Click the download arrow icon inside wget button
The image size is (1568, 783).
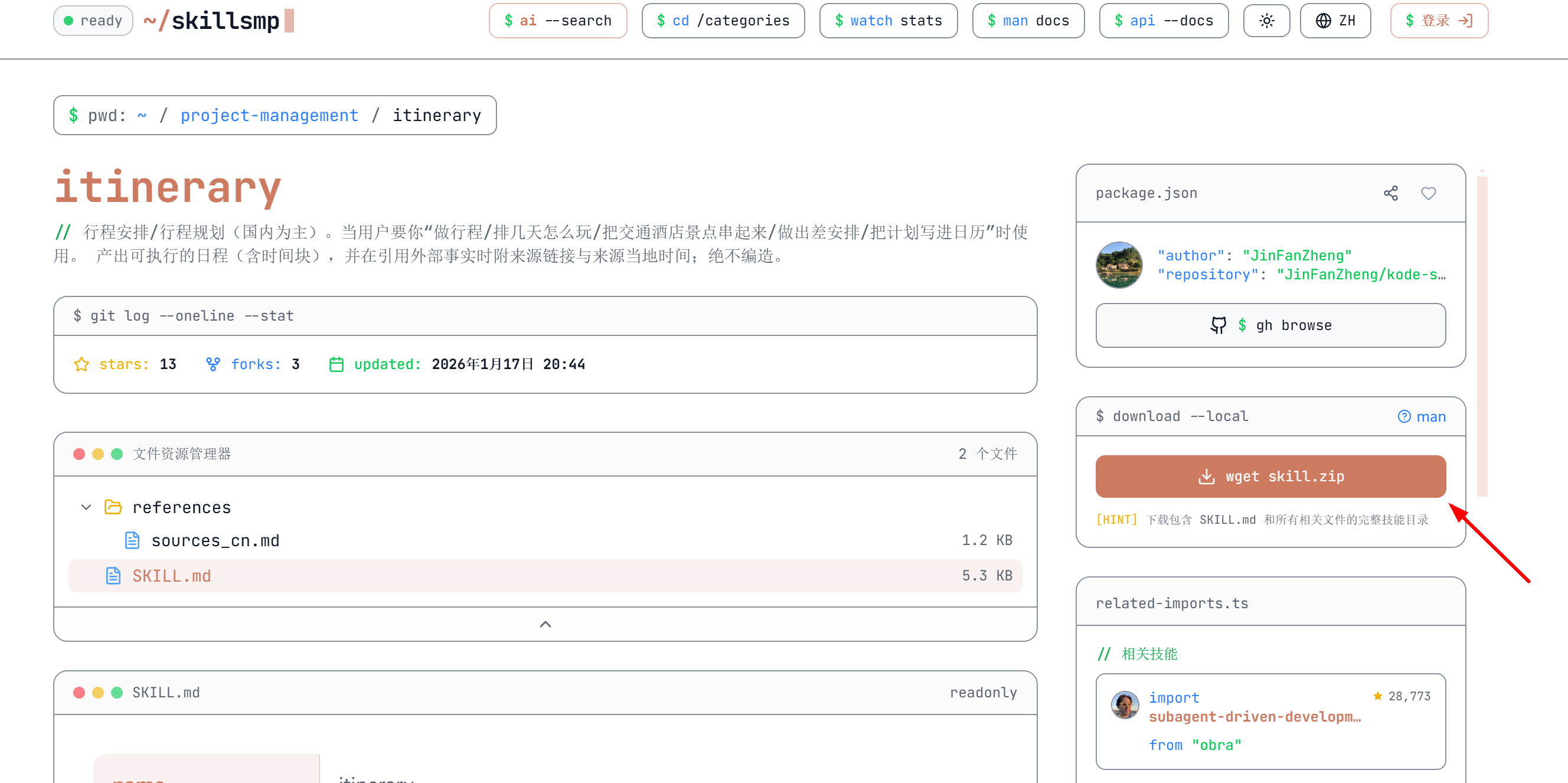[x=1208, y=476]
